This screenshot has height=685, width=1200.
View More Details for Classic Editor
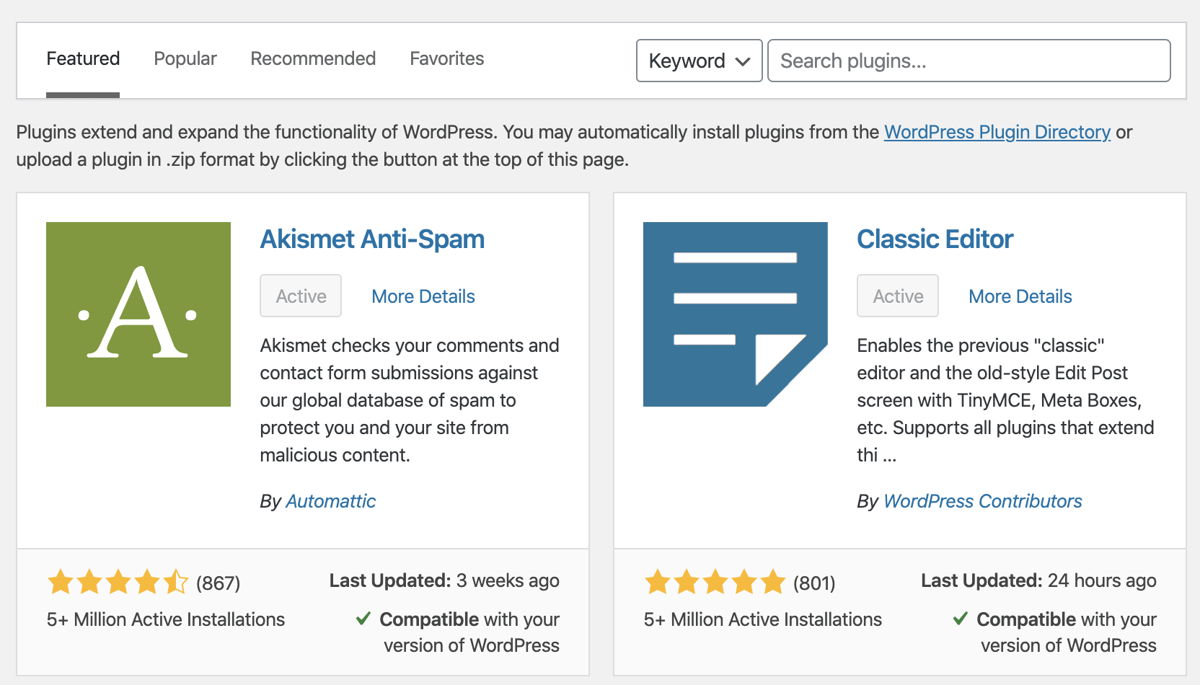coord(1020,296)
